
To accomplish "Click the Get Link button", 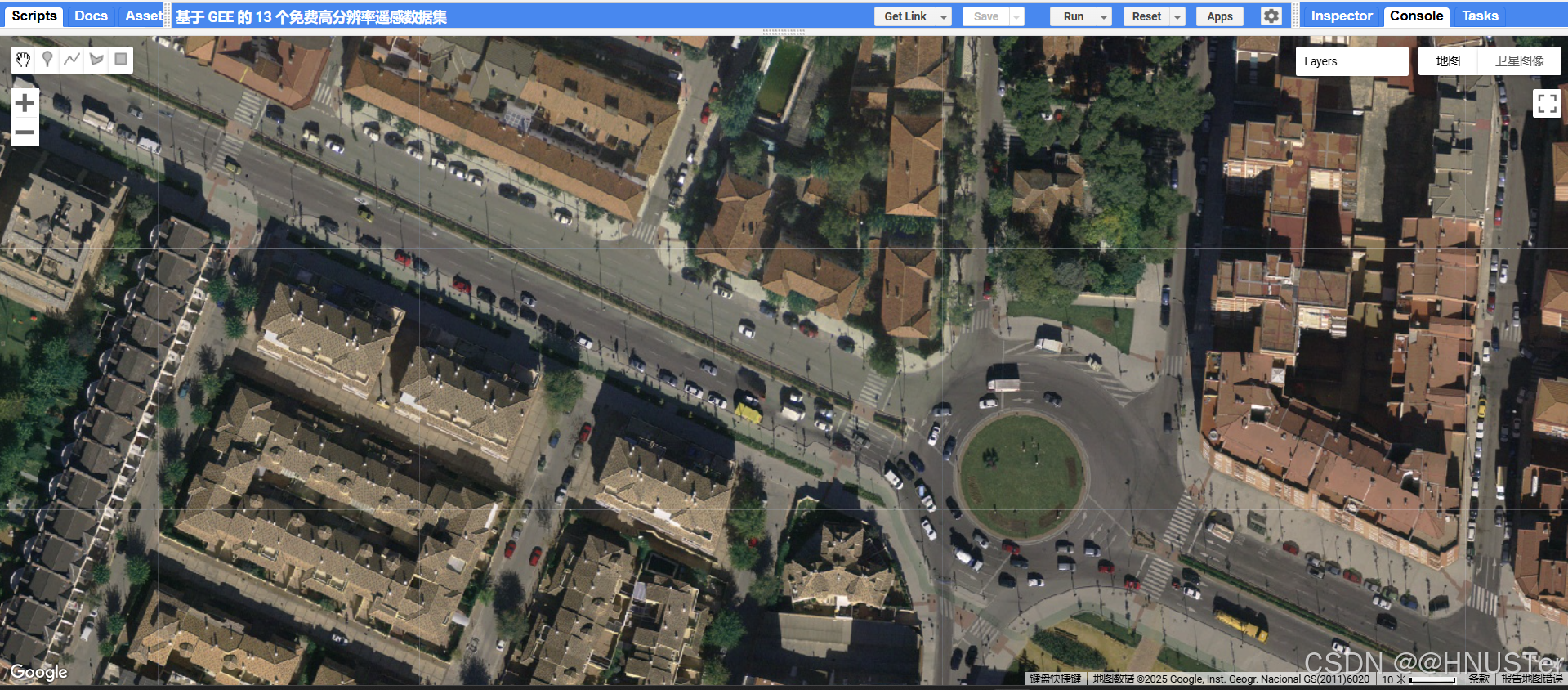I will click(x=905, y=16).
